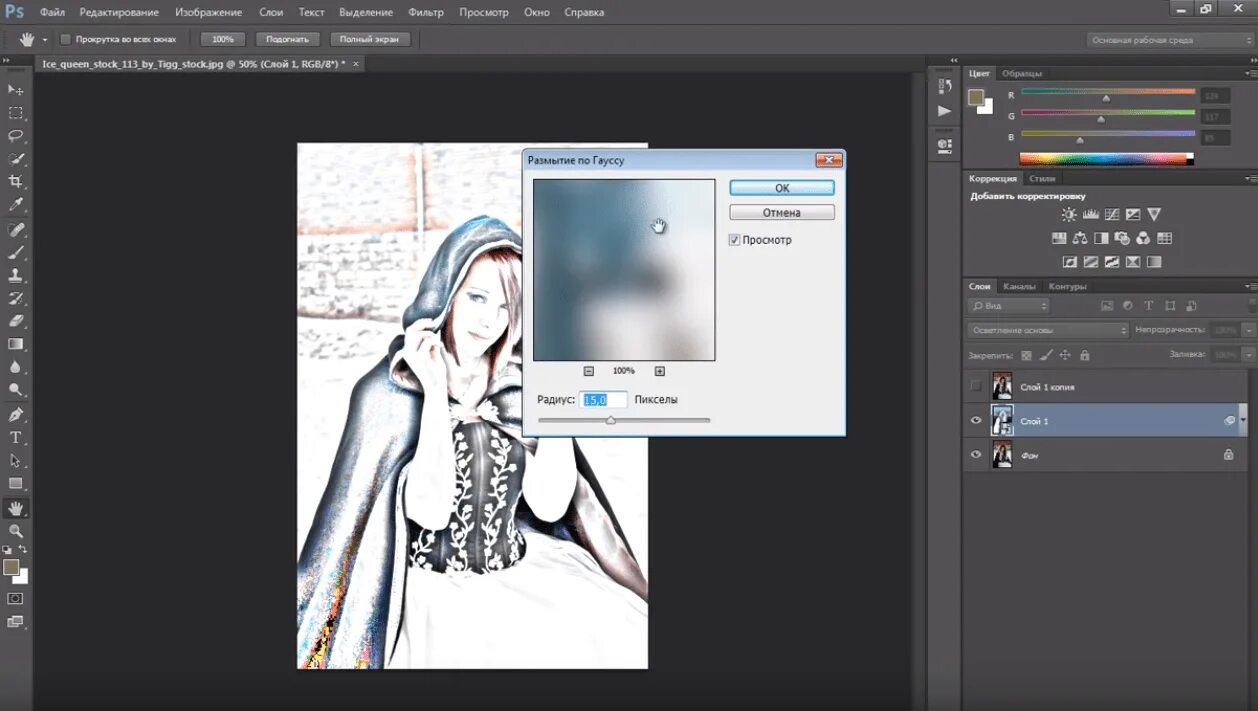Confirm Gaussian blur with OK
The width and height of the screenshot is (1258, 711).
click(782, 187)
